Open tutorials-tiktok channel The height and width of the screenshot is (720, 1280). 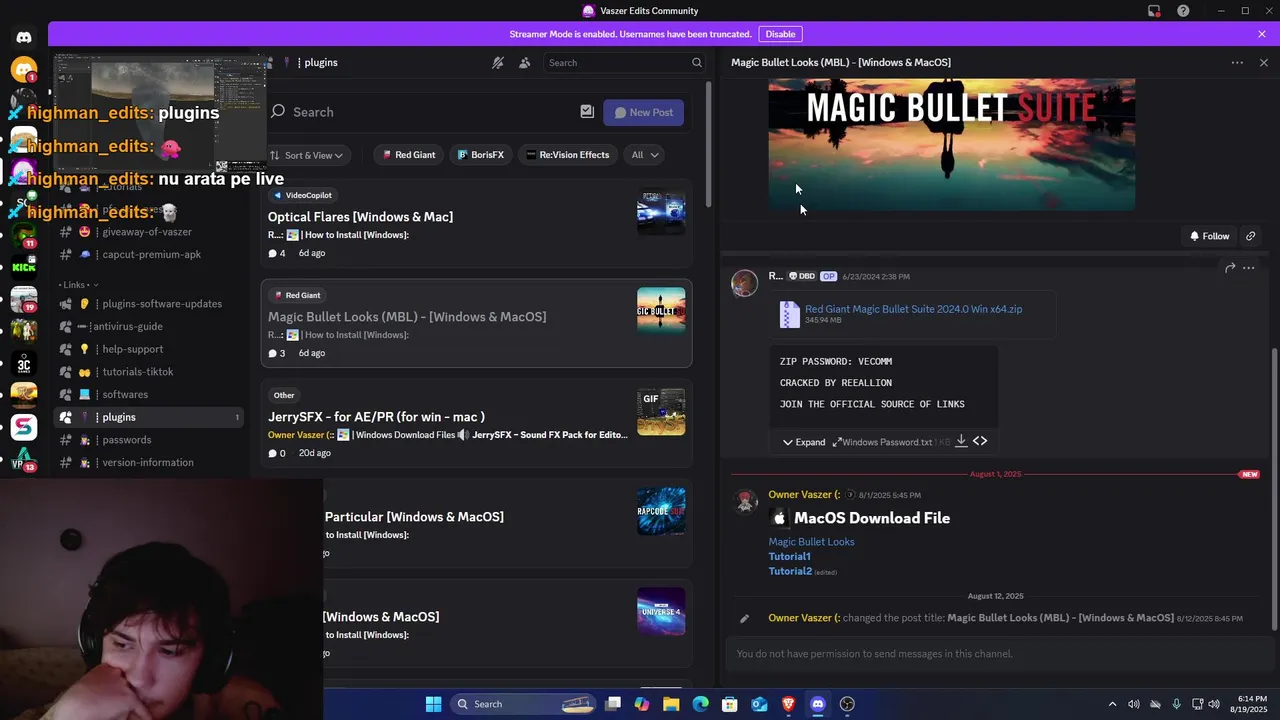(x=148, y=372)
